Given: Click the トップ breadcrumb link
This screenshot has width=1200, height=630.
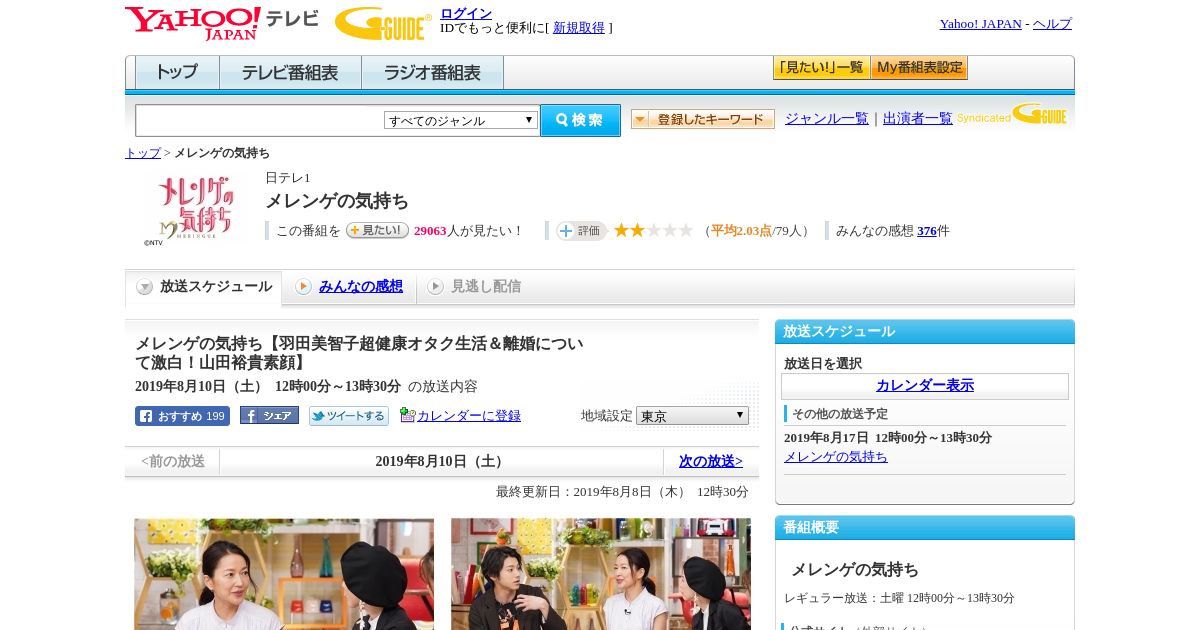Looking at the screenshot, I should pyautogui.click(x=143, y=153).
